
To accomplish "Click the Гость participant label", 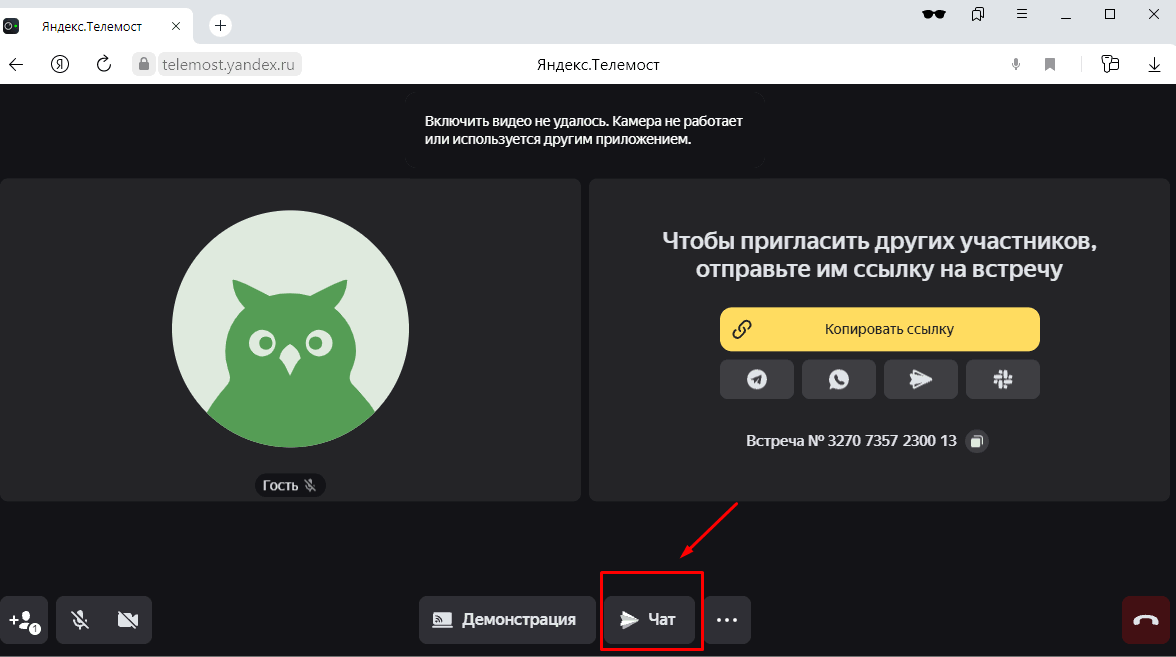I will click(290, 485).
